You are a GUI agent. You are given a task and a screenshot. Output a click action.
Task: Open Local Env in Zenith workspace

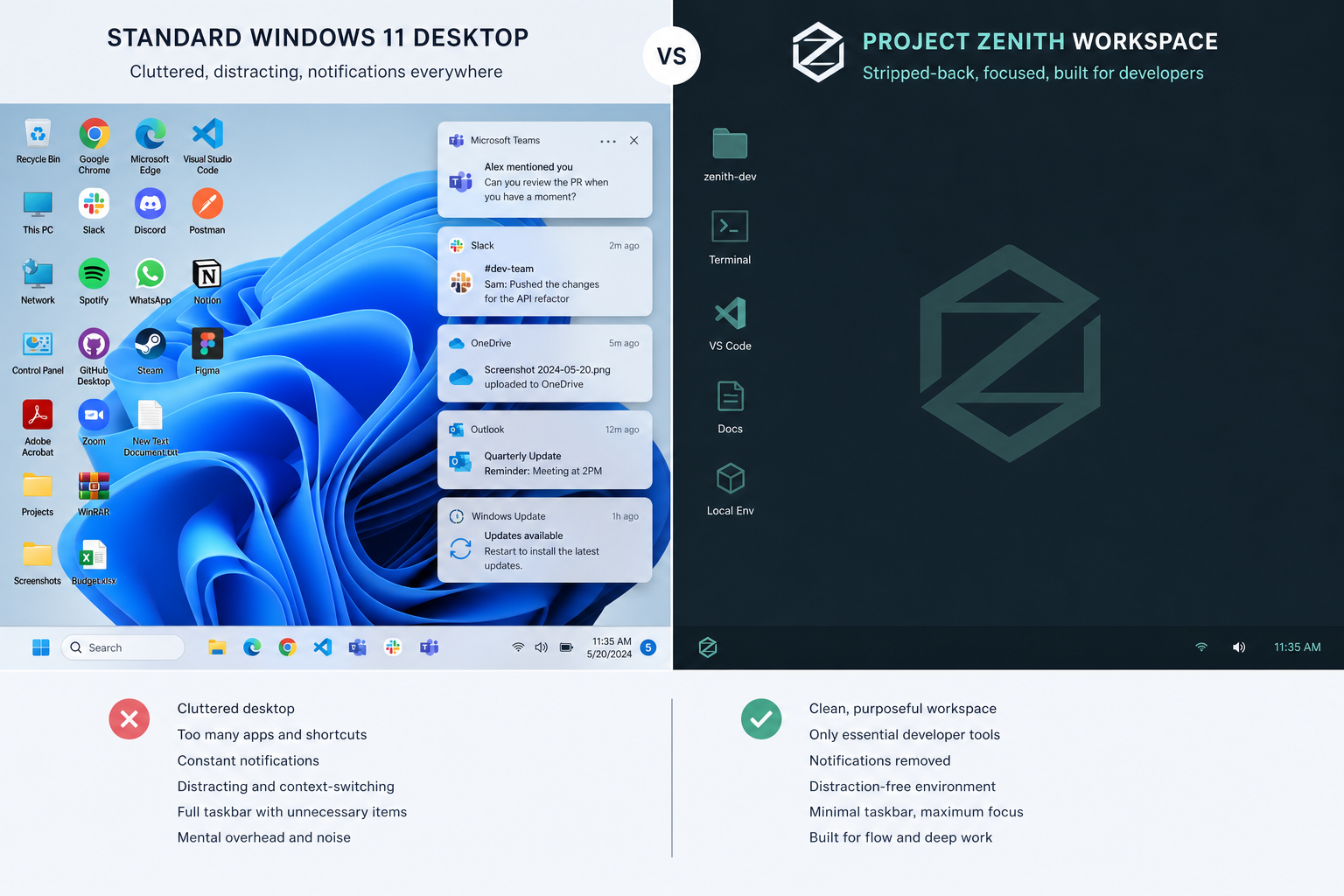(x=730, y=479)
